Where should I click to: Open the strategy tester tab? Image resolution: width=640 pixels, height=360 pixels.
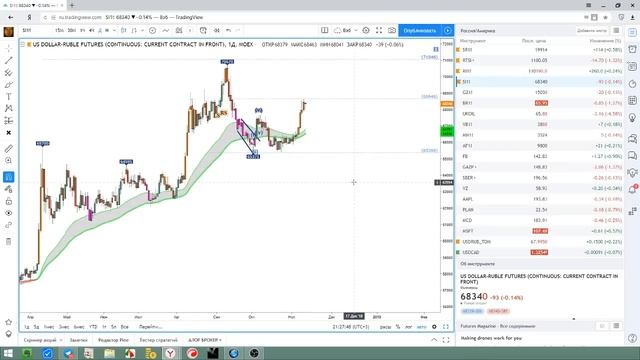click(158, 340)
